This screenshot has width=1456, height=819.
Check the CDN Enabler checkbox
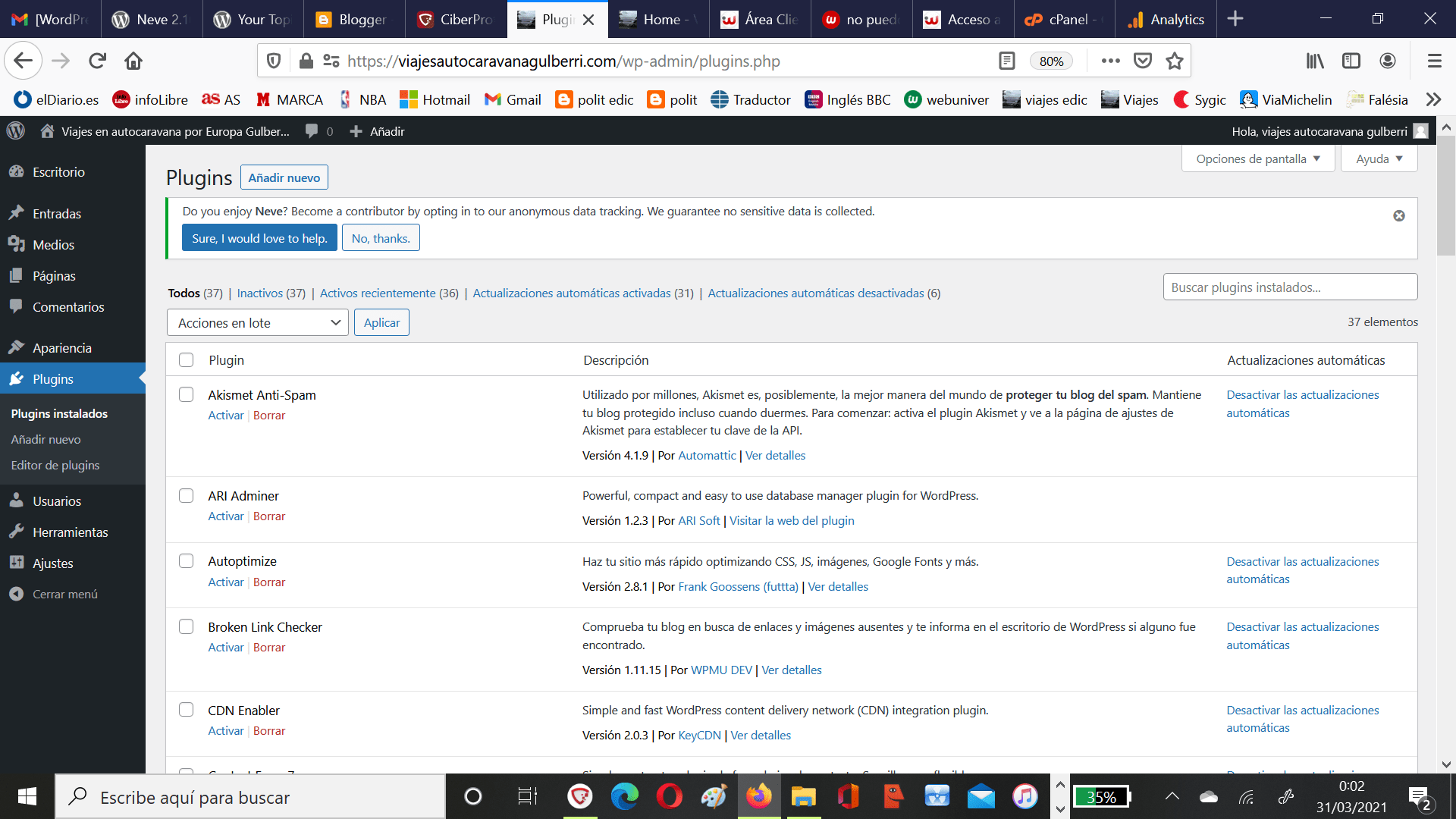[x=186, y=709]
